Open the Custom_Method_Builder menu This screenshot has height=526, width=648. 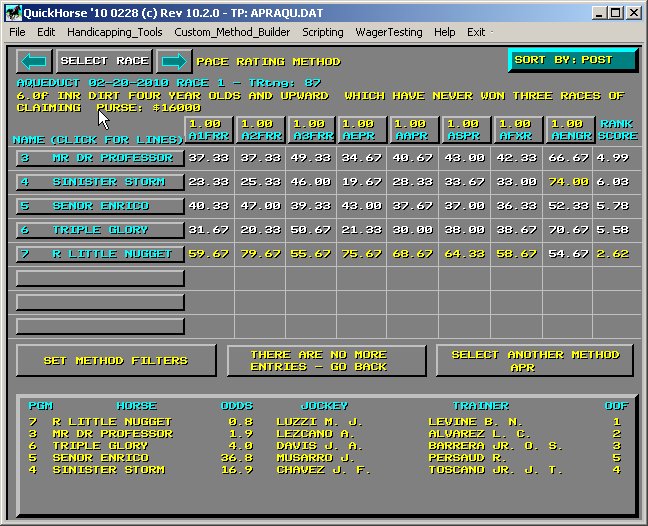232,32
